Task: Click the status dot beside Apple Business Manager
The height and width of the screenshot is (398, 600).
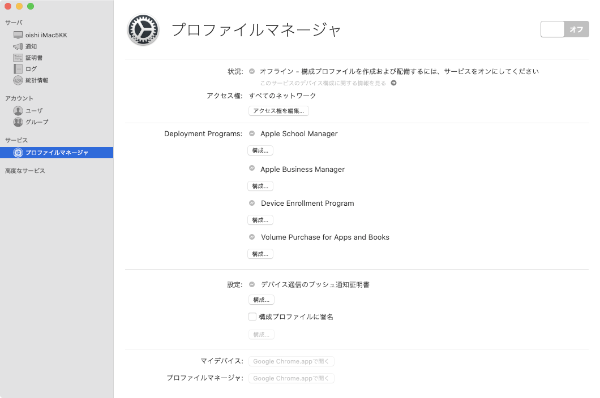Action: click(x=252, y=168)
